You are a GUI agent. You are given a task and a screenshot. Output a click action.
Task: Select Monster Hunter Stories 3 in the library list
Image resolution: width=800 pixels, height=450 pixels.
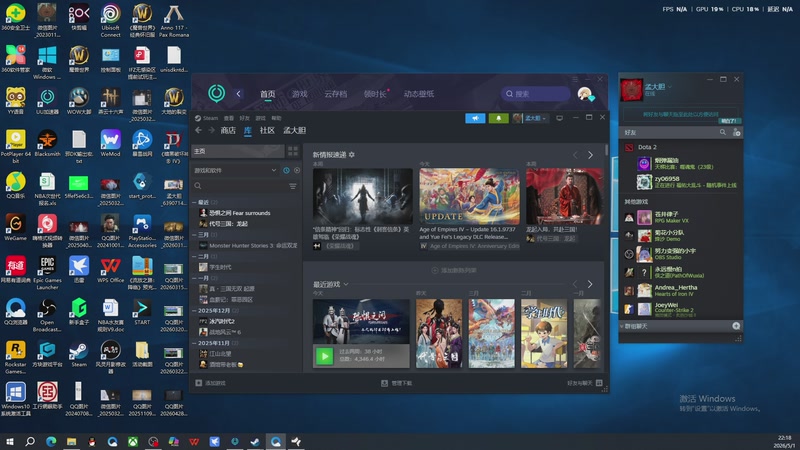pyautogui.click(x=248, y=245)
